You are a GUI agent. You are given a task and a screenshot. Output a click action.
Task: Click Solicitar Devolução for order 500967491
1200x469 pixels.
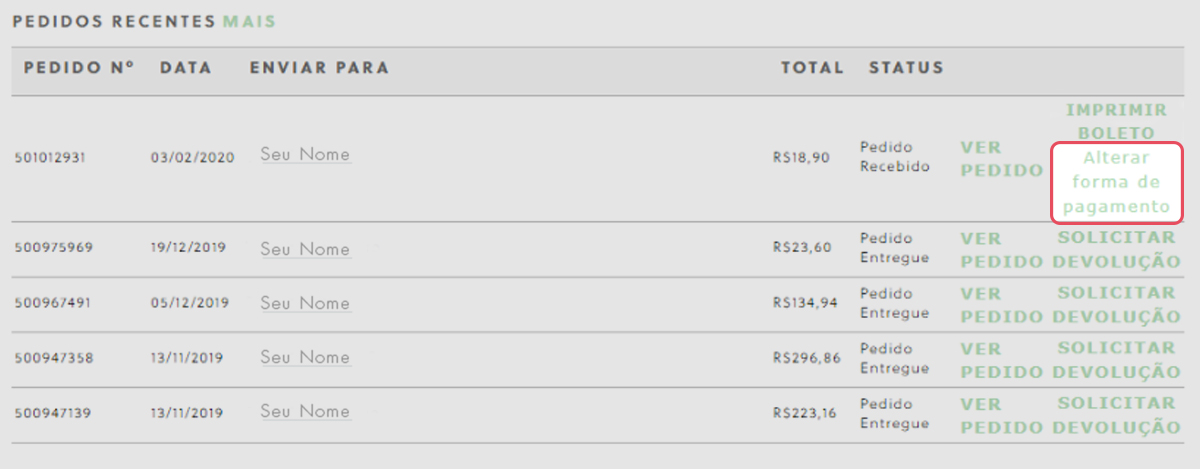1116,305
